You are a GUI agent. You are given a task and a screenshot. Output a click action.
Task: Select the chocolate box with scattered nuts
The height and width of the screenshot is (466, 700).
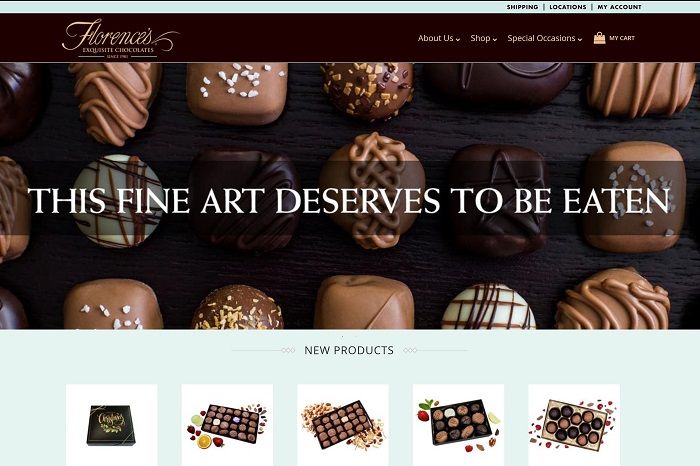coord(343,425)
